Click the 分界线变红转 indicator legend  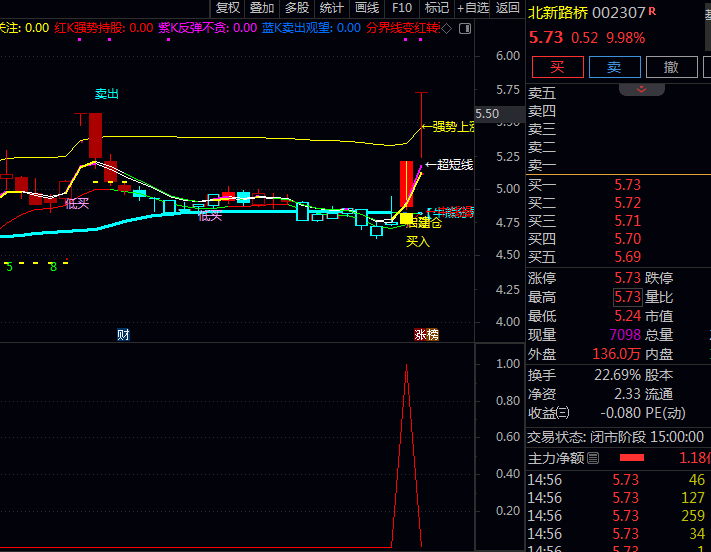tap(403, 28)
